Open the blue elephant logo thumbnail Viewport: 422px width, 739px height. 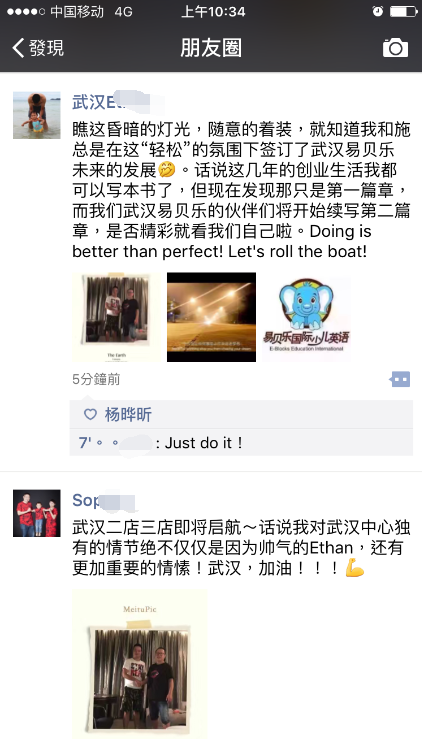[306, 317]
